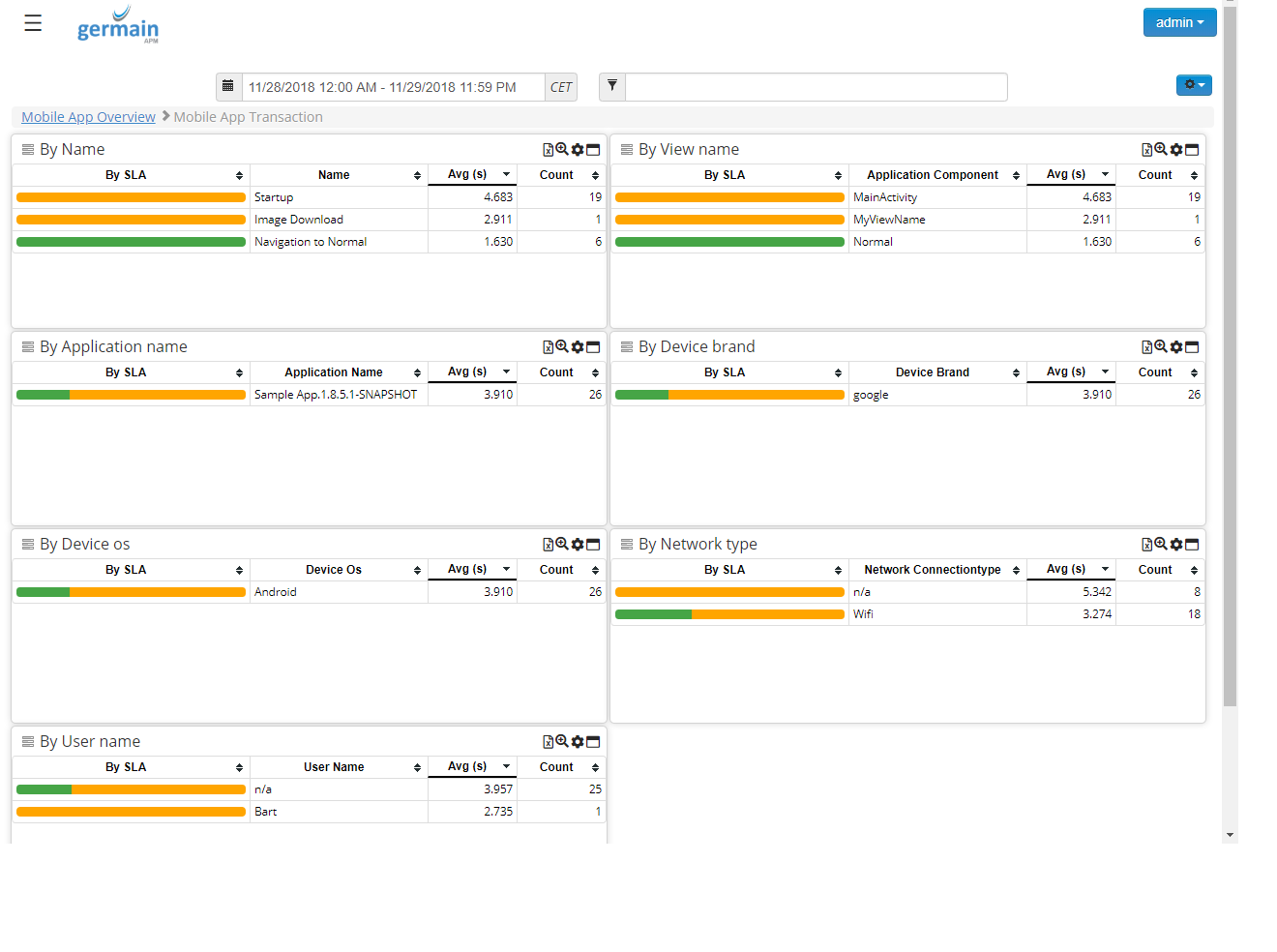1277x952 pixels.
Task: Click the calendar icon beside date range
Action: click(228, 87)
